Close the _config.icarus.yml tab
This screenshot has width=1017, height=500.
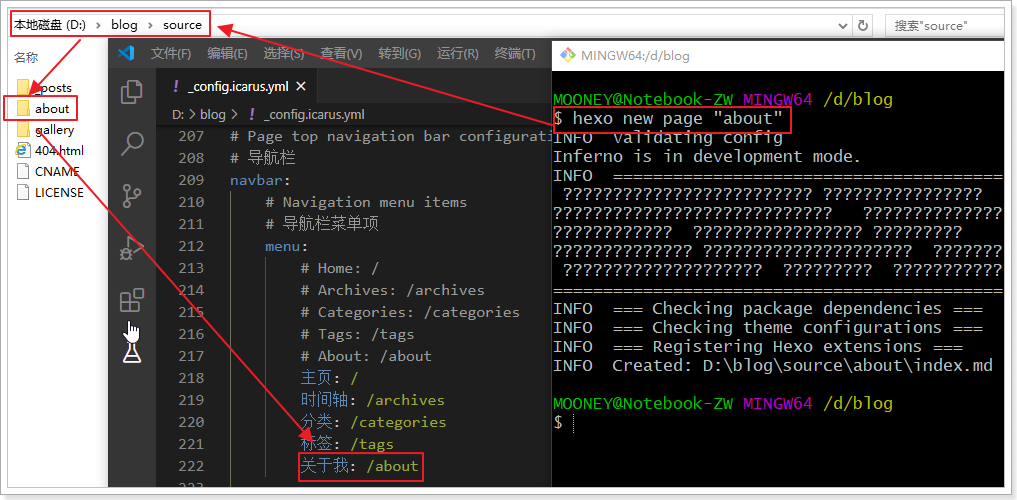click(301, 86)
